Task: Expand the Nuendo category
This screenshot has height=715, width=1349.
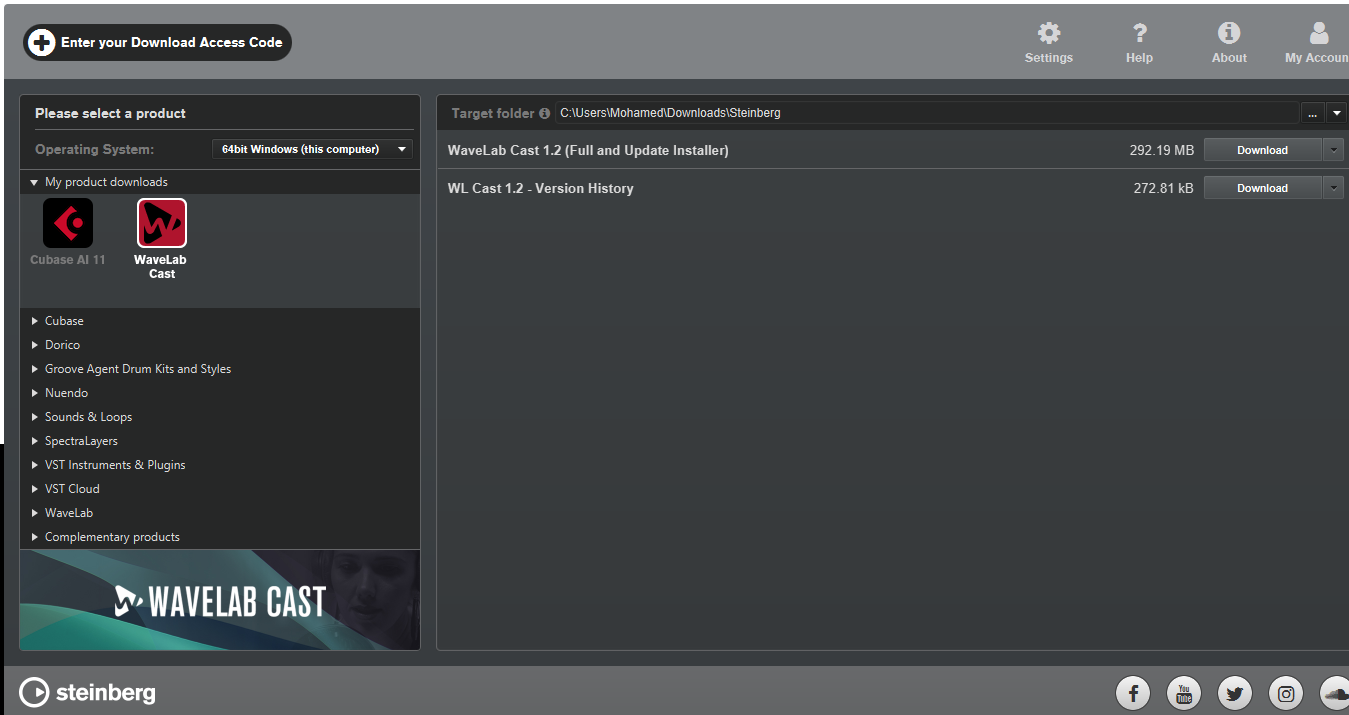Action: [x=35, y=393]
